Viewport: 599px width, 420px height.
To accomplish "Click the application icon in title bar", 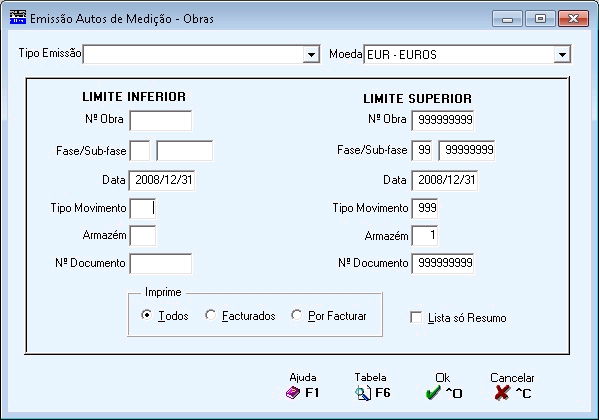I will (18, 18).
